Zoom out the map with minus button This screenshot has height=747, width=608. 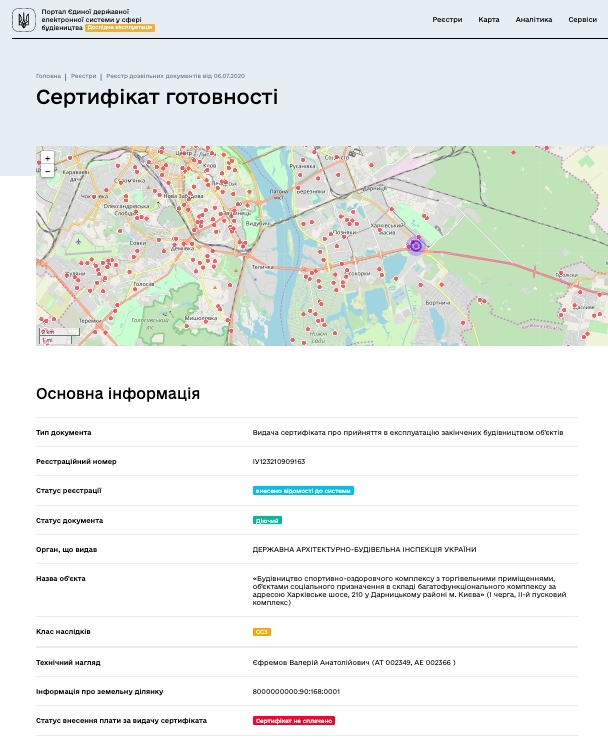[47, 171]
